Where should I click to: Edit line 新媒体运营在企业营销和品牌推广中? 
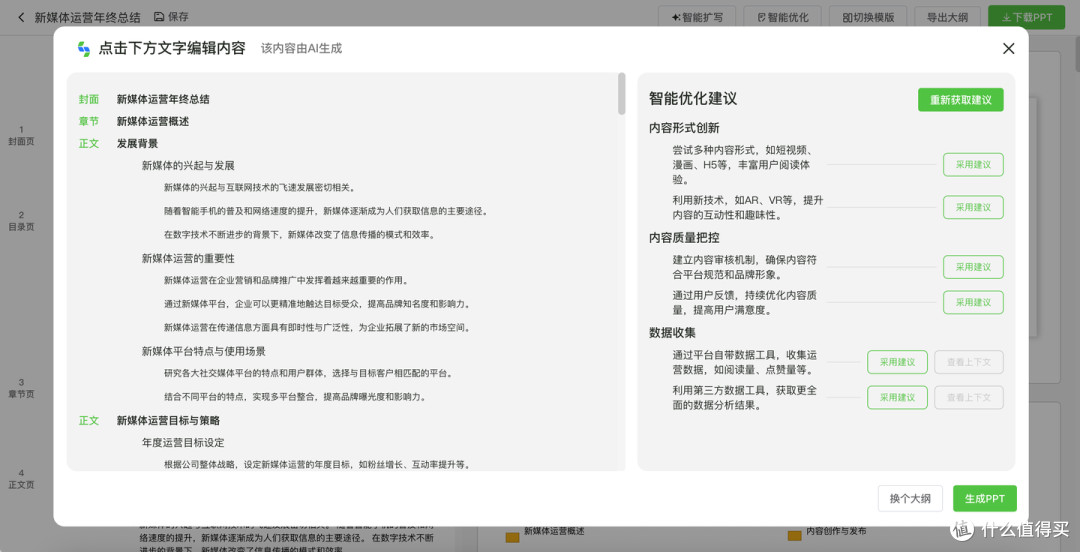[x=288, y=280]
